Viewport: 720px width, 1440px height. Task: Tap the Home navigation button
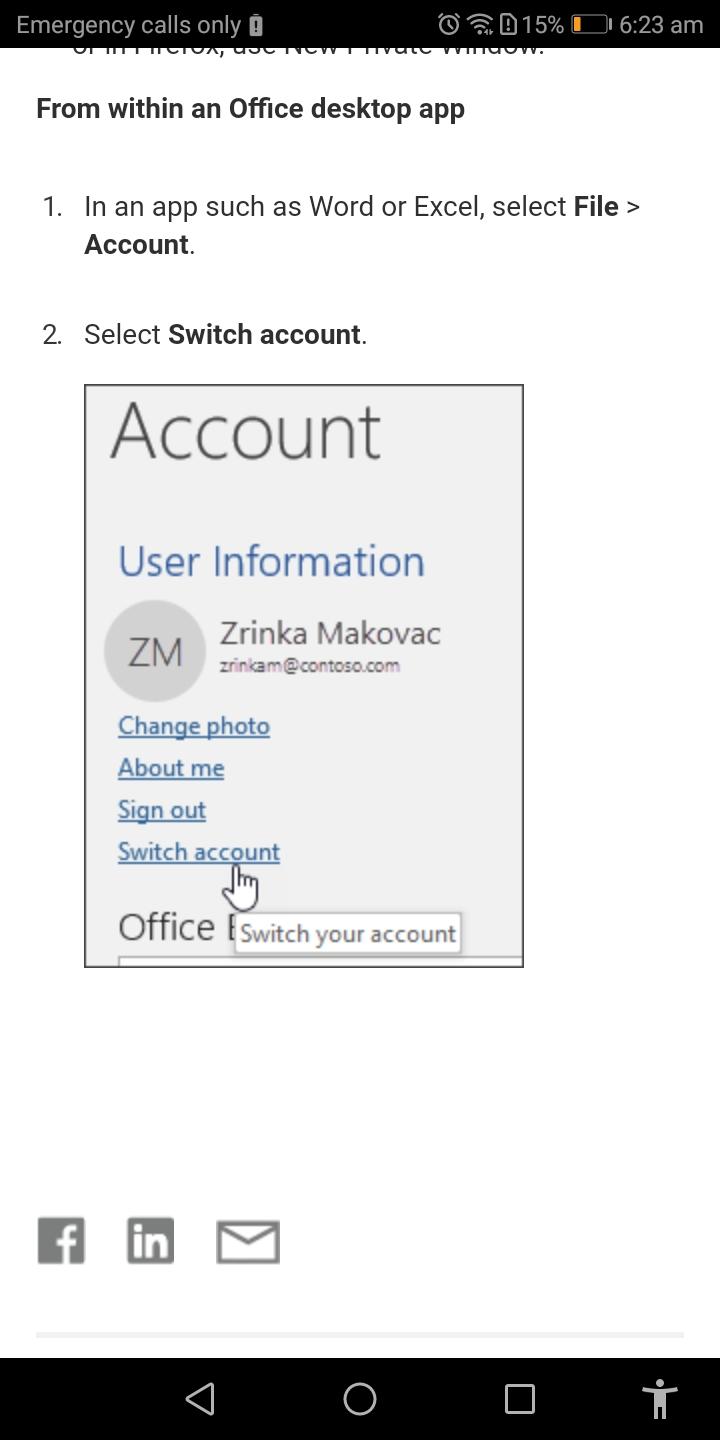click(x=360, y=1399)
